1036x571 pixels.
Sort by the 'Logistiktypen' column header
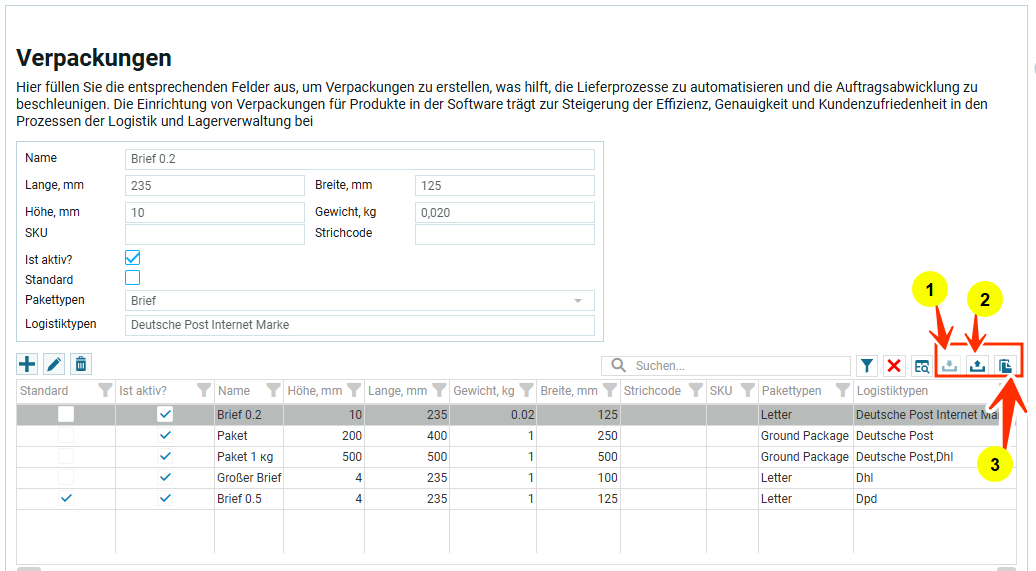892,391
